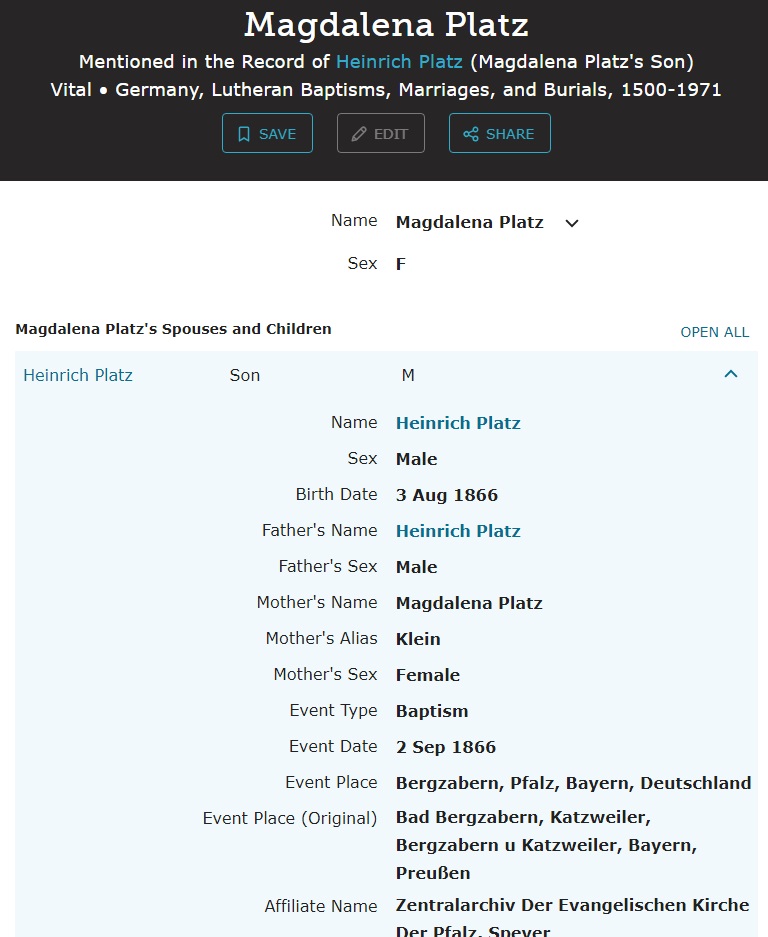This screenshot has width=768, height=937.
Task: Open all spouses and children records
Action: tap(714, 332)
